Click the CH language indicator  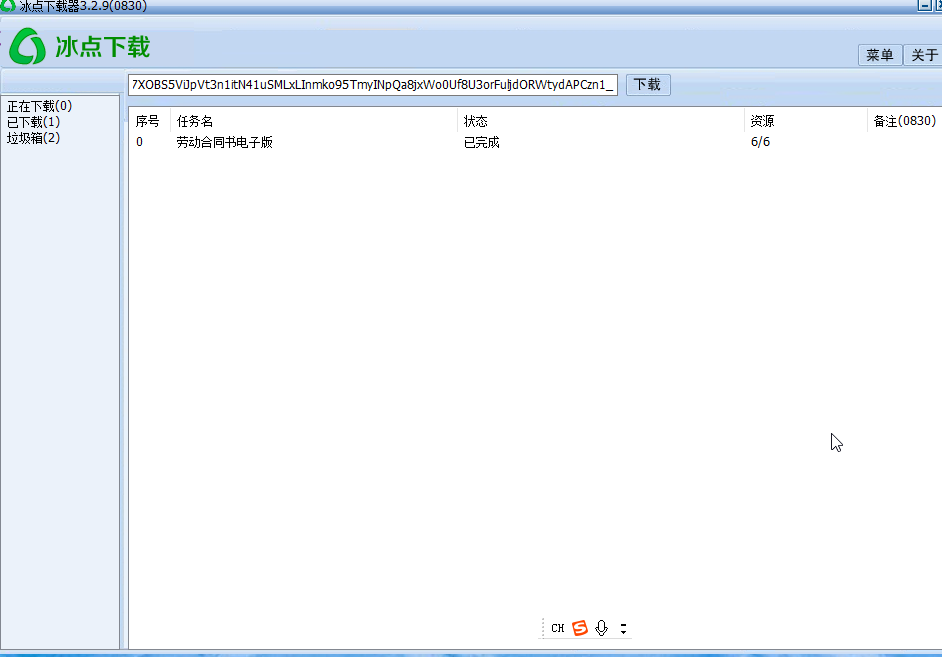558,628
